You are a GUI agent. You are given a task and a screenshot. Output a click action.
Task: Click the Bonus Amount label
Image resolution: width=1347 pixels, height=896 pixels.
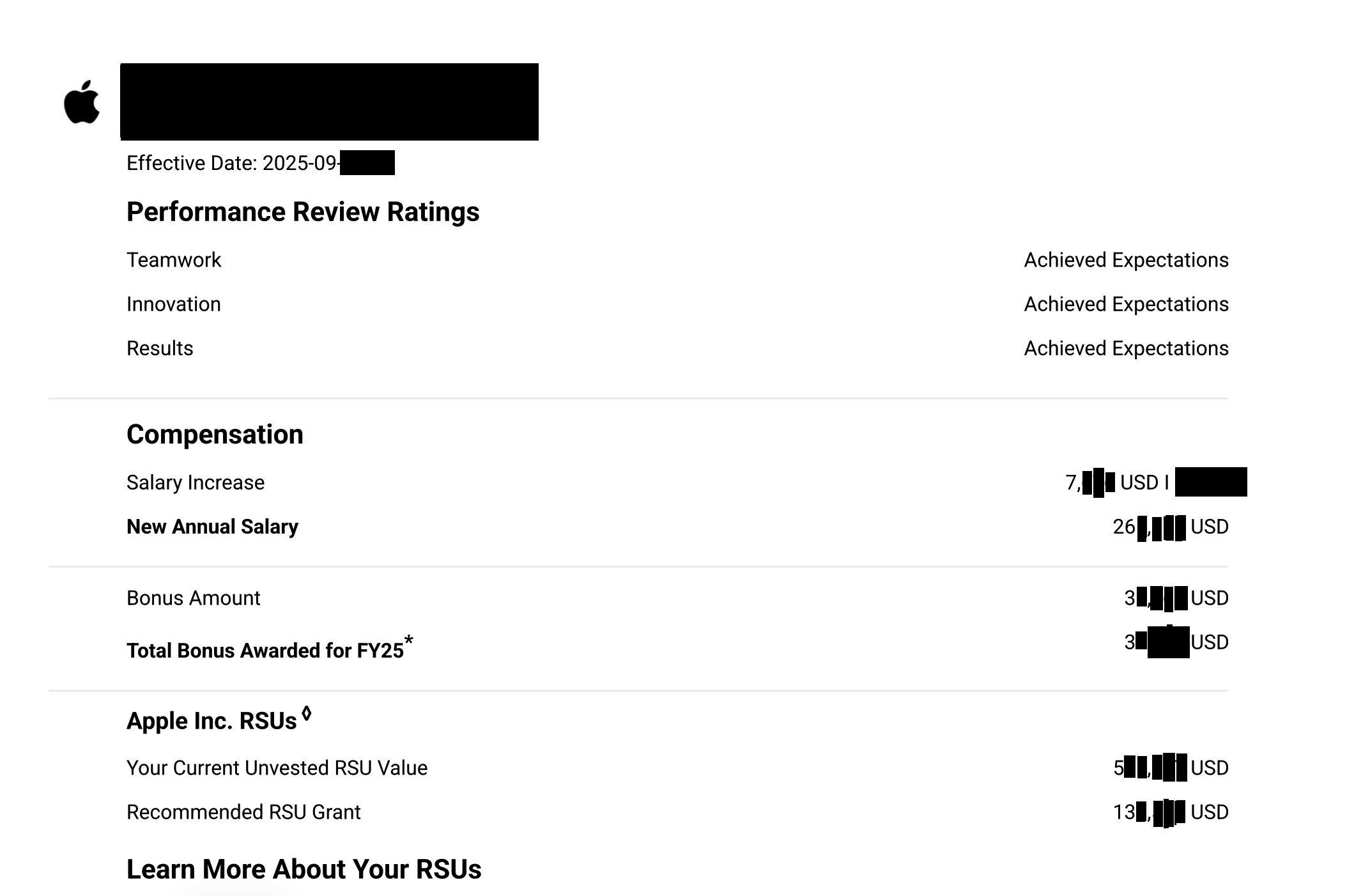193,598
